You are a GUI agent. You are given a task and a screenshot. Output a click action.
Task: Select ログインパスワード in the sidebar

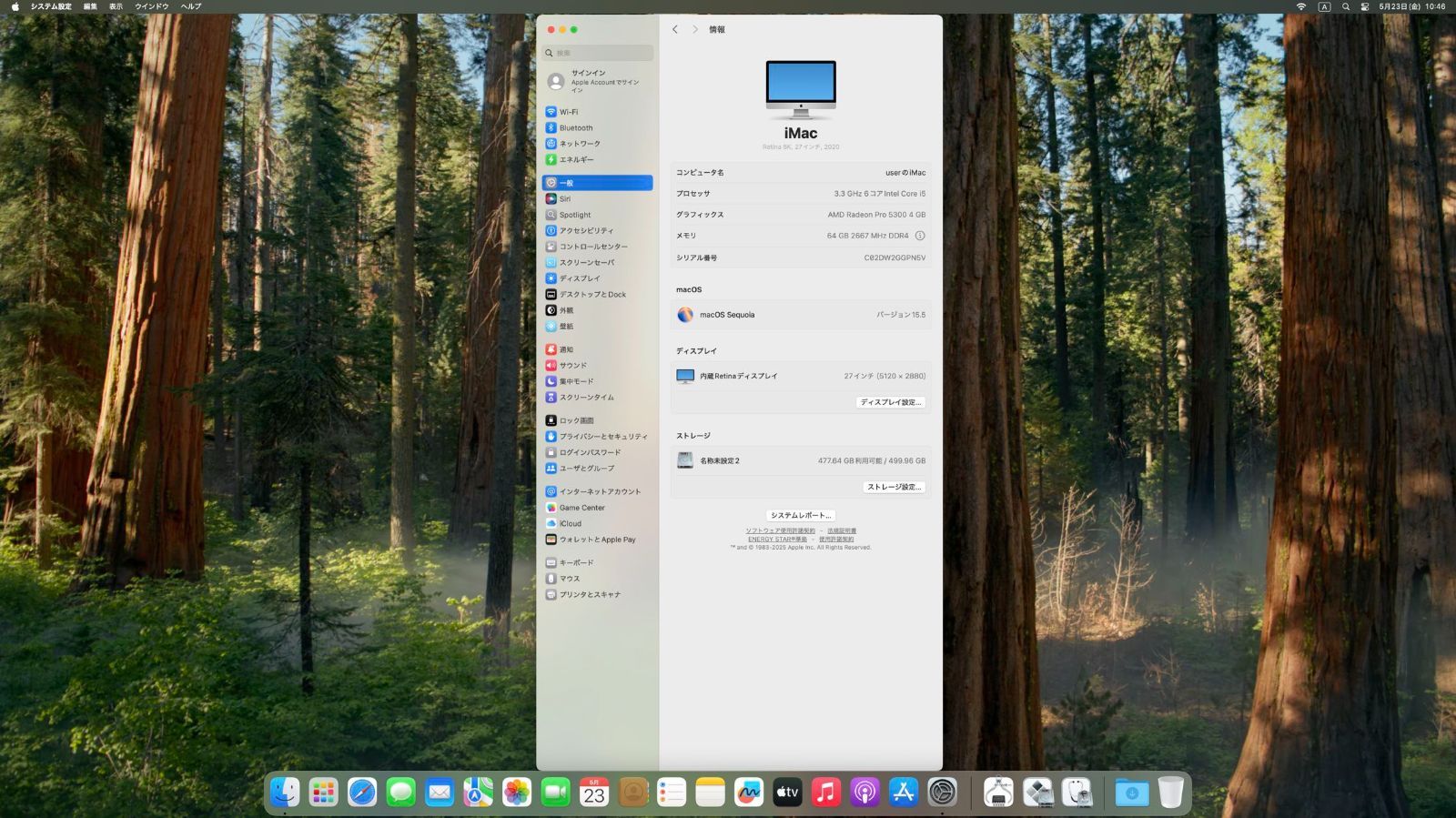pos(597,452)
